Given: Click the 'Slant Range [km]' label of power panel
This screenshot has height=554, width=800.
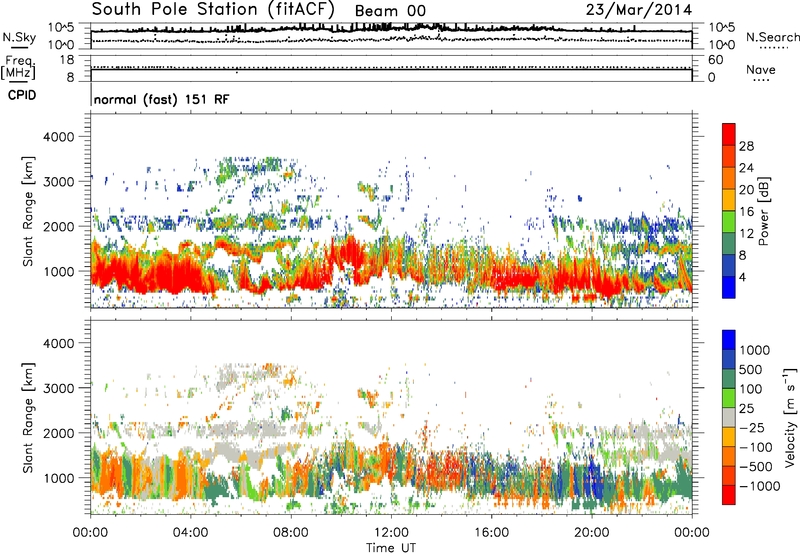Looking at the screenshot, I should [28, 211].
